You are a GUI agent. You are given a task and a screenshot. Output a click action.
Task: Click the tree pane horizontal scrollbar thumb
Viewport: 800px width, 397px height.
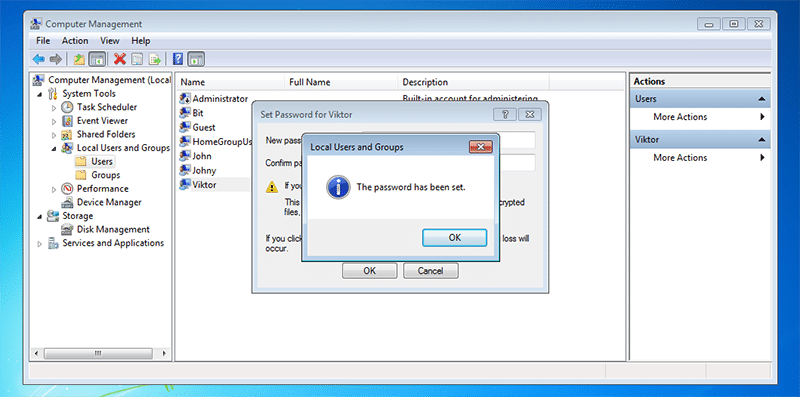point(98,354)
